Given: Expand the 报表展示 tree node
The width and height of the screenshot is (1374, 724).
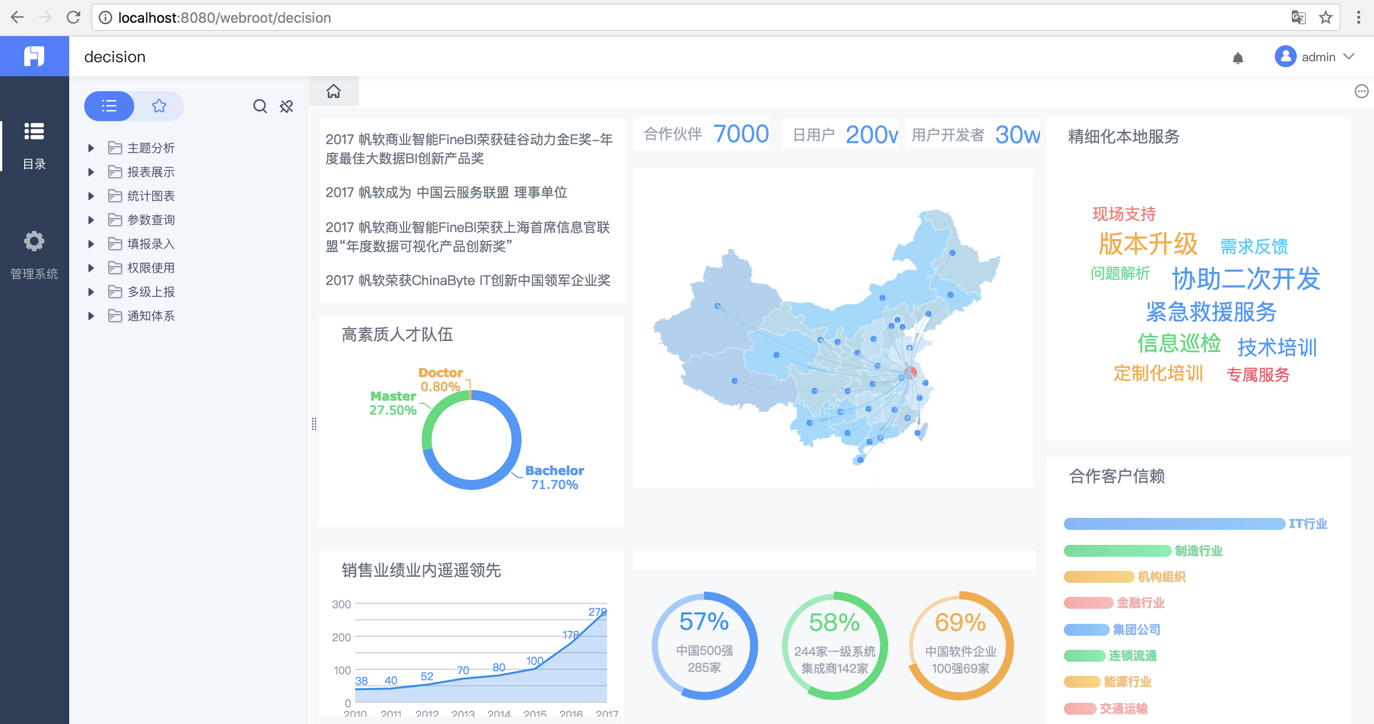Looking at the screenshot, I should coord(91,172).
